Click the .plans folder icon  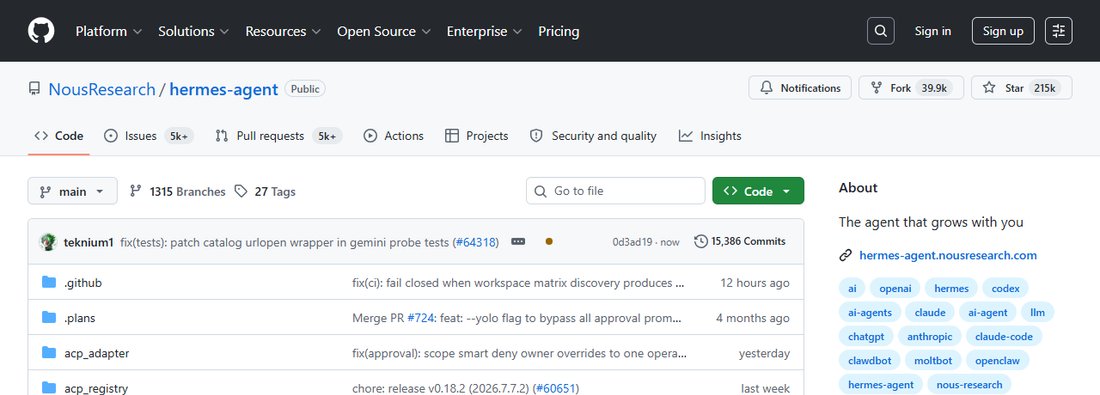click(x=48, y=317)
